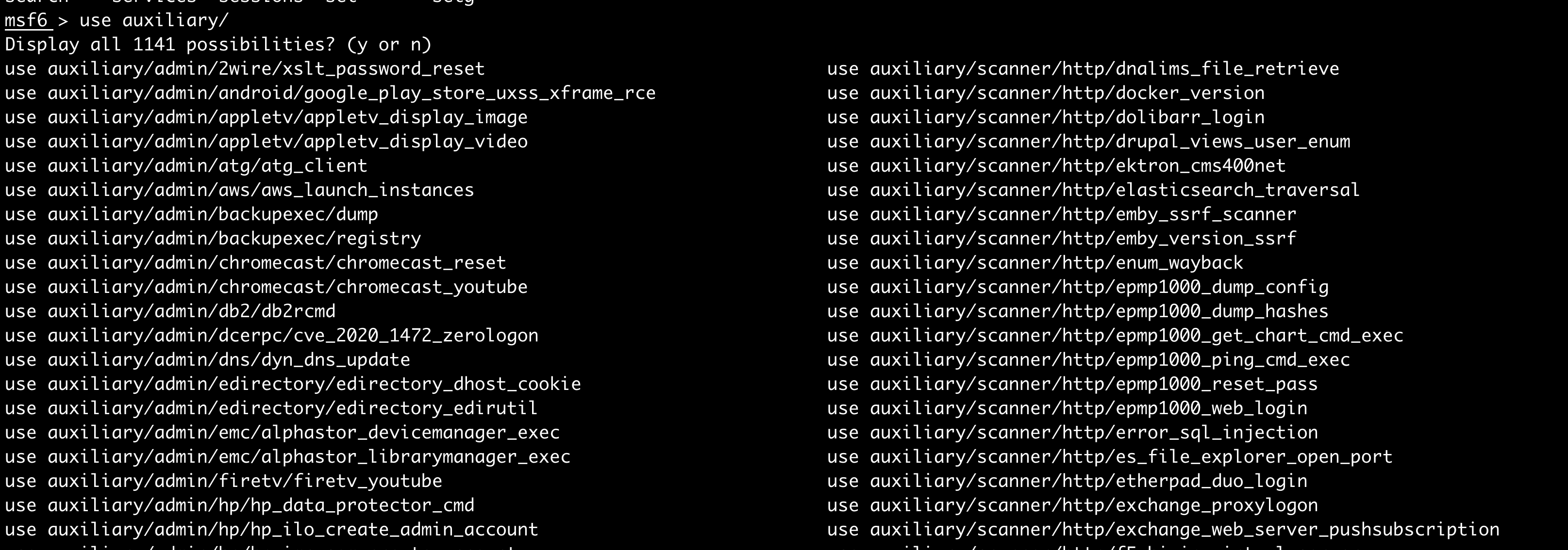The width and height of the screenshot is (1568, 550).
Task: Select the chromecast_youtube module text
Action: coord(266,287)
